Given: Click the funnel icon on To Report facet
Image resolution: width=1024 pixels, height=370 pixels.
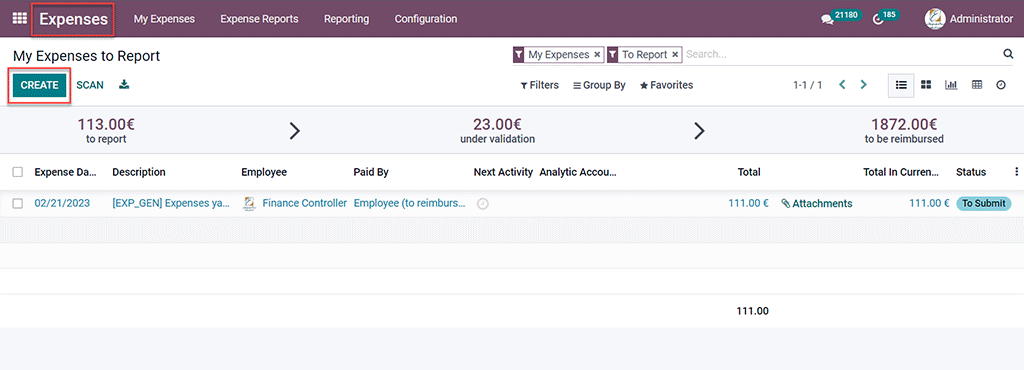Looking at the screenshot, I should tap(613, 55).
